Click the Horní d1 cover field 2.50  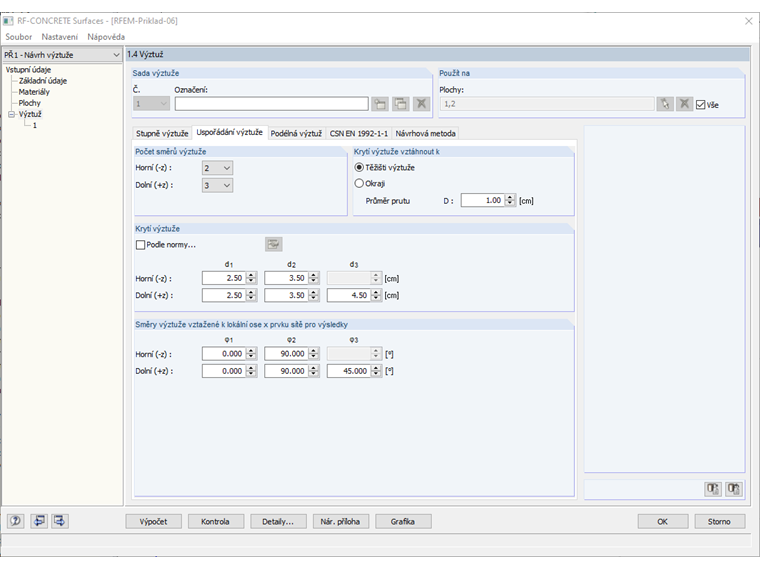point(224,278)
